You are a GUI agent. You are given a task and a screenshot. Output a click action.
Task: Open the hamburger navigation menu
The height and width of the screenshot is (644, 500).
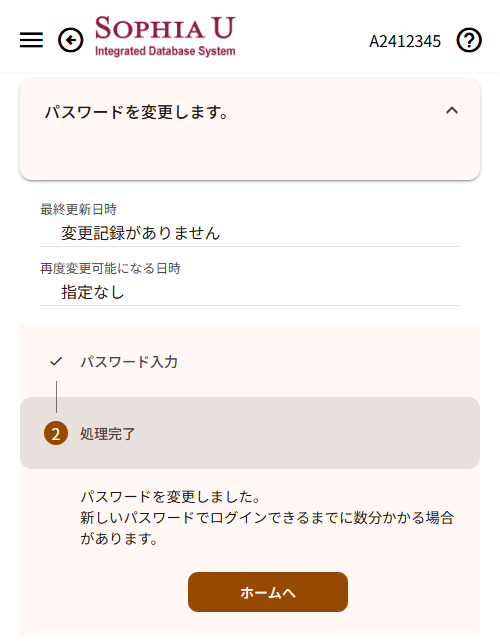[31, 40]
